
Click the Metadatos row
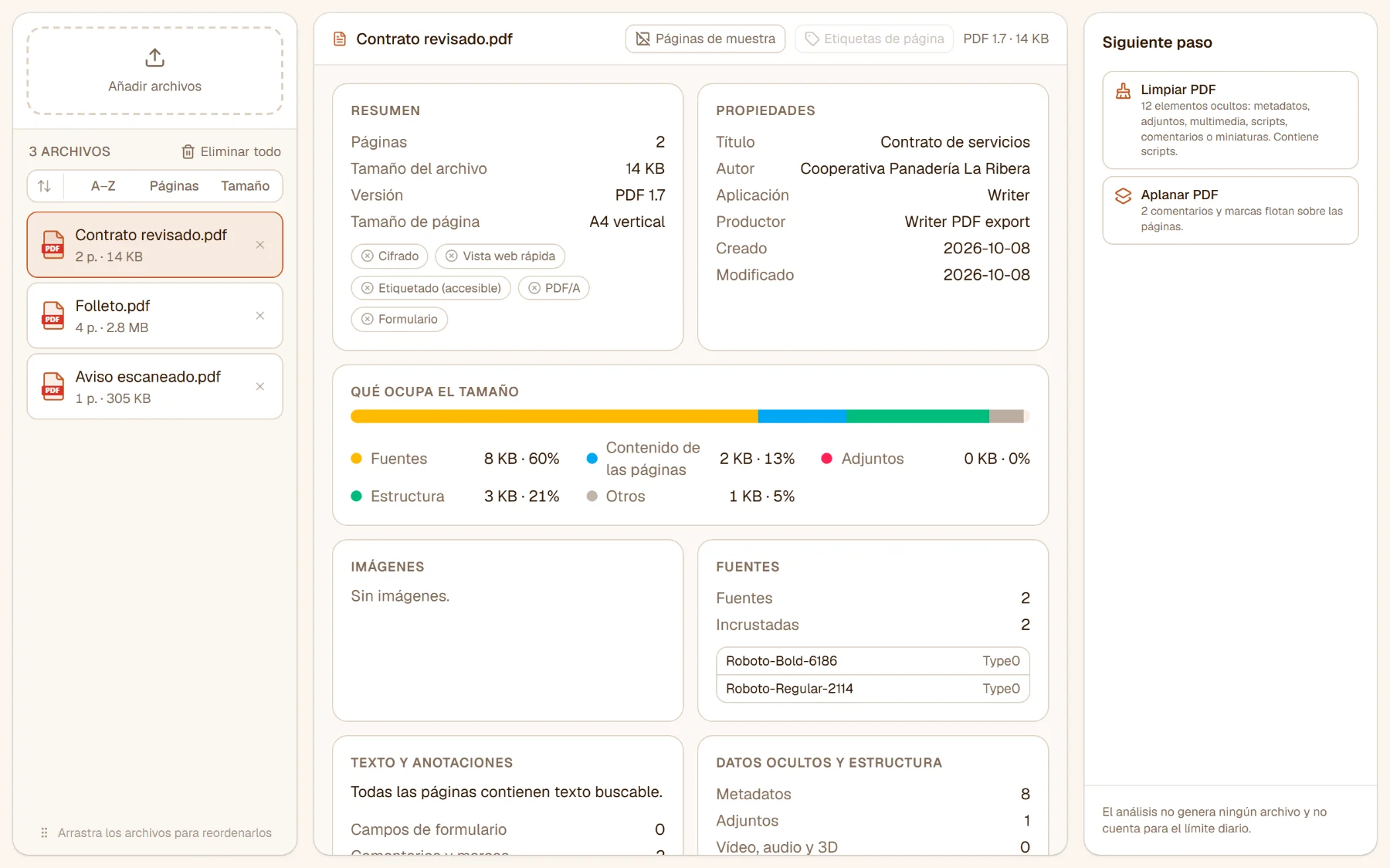873,794
